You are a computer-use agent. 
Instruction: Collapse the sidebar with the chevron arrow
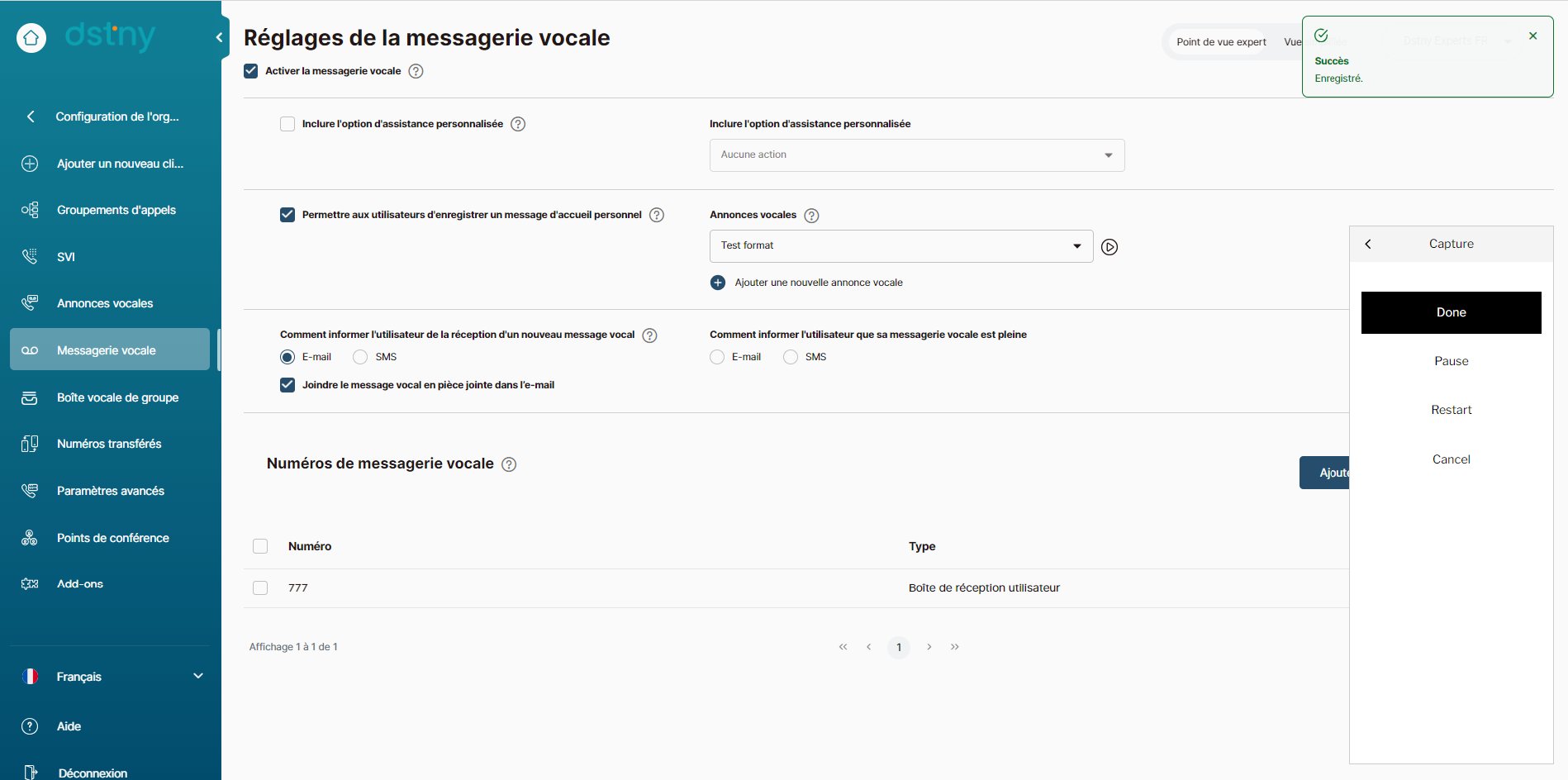point(219,37)
